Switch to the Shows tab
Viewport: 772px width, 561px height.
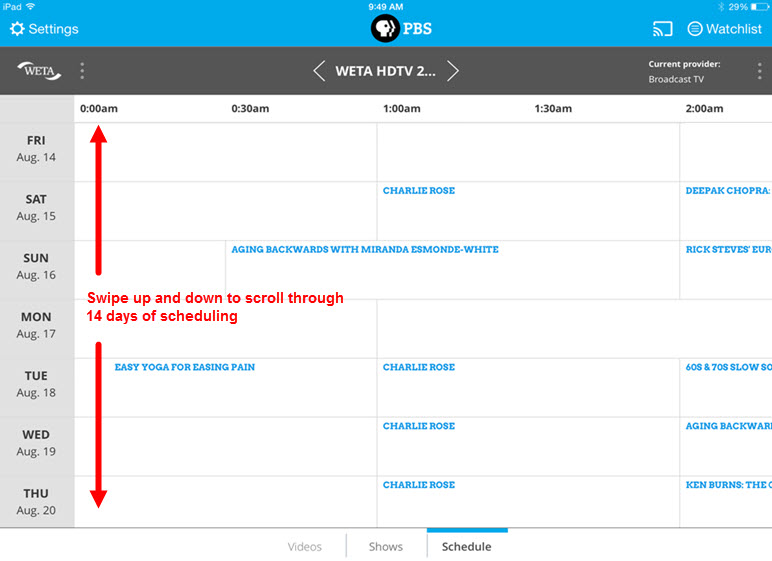[x=386, y=546]
